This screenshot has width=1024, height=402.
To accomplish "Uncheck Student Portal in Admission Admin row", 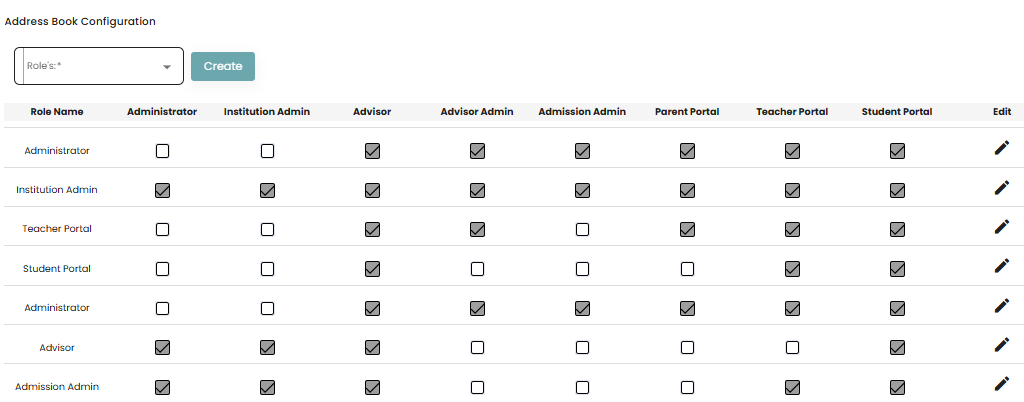I will click(x=897, y=387).
